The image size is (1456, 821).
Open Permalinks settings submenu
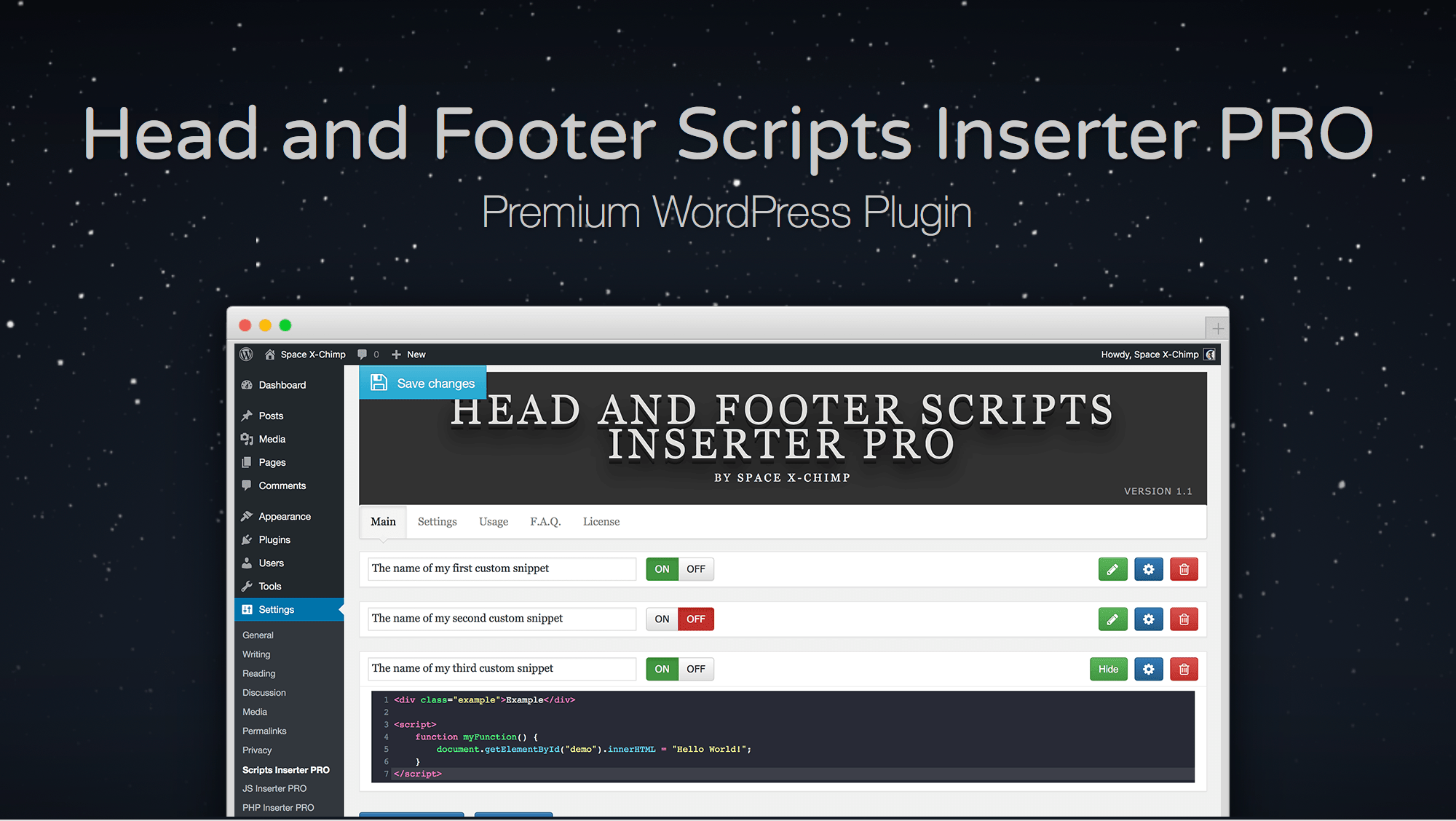(x=264, y=731)
